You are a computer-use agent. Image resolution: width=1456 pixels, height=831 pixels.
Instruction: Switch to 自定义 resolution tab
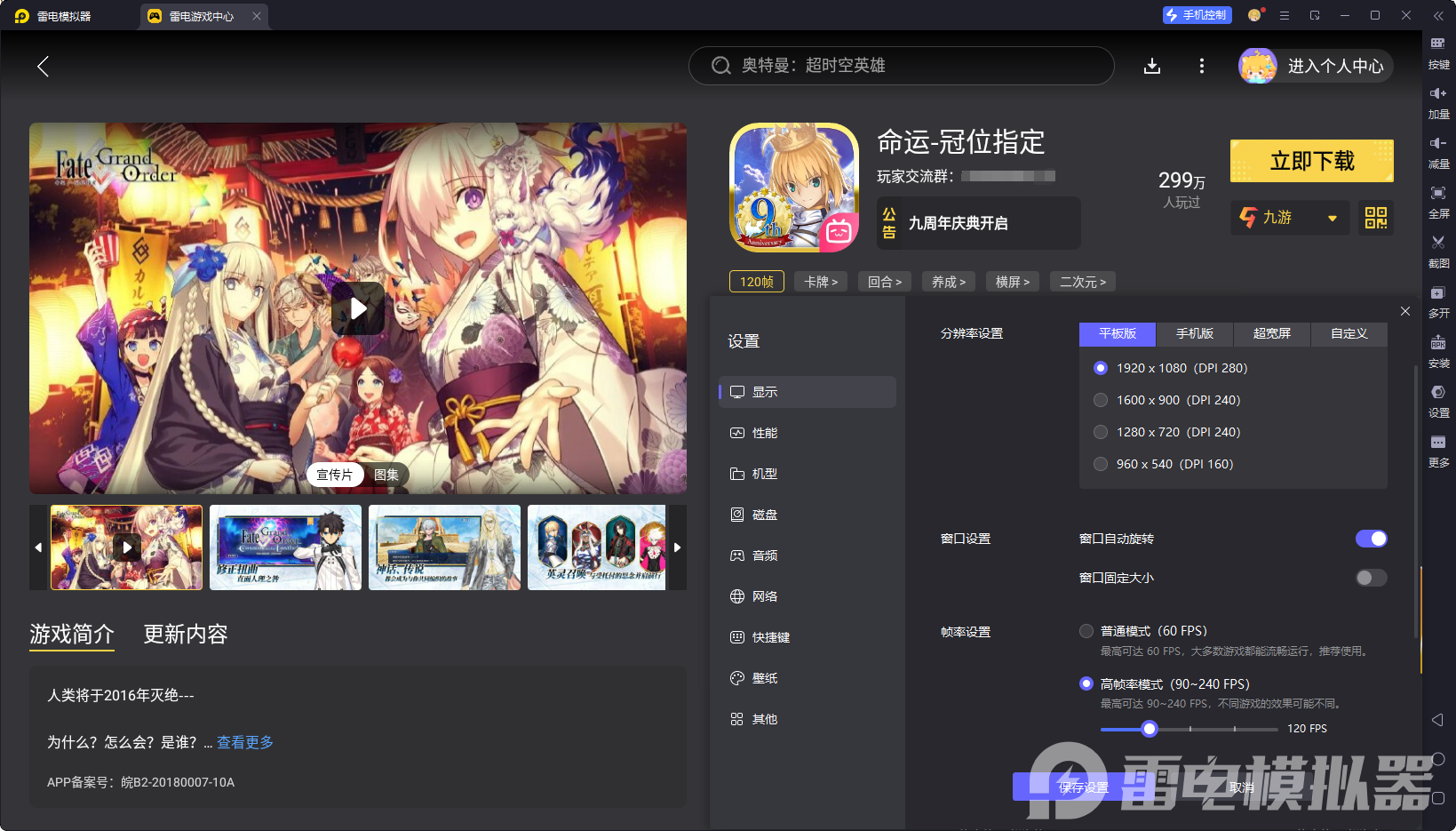(x=1349, y=334)
